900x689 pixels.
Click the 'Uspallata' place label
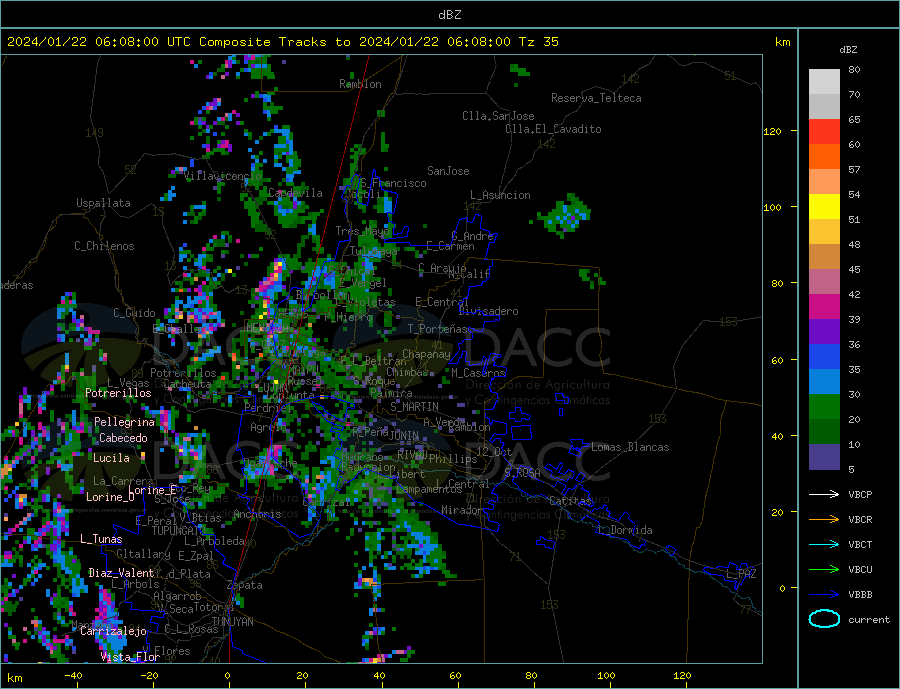103,203
